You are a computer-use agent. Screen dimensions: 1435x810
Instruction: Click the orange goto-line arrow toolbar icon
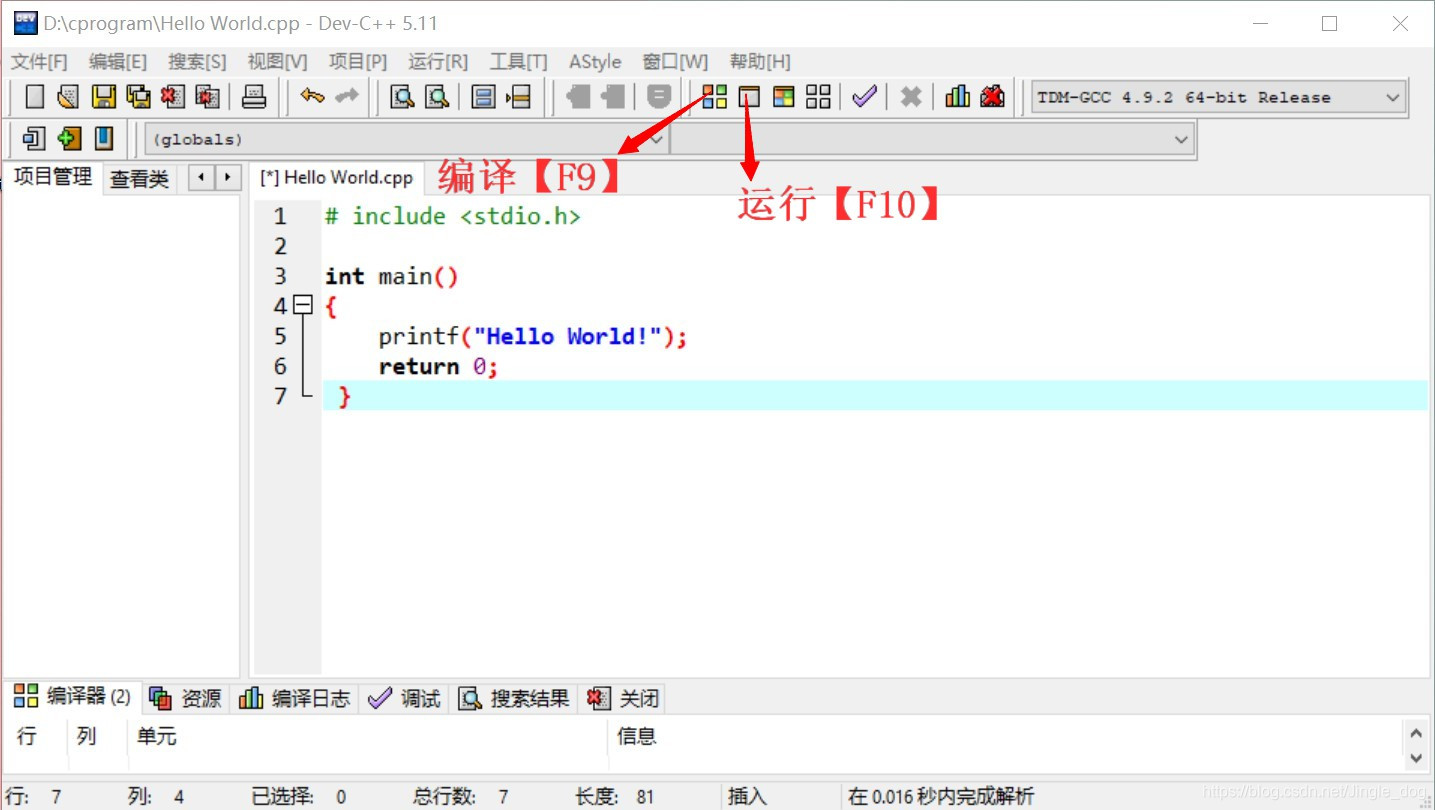[519, 97]
